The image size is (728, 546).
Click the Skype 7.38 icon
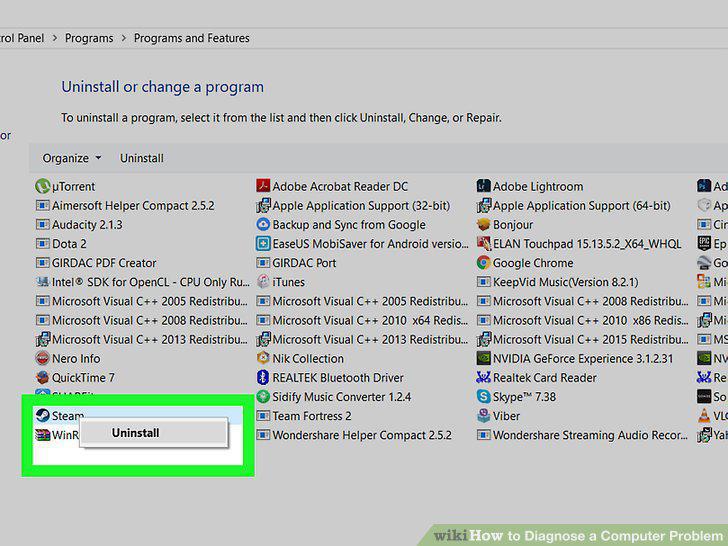tap(483, 397)
